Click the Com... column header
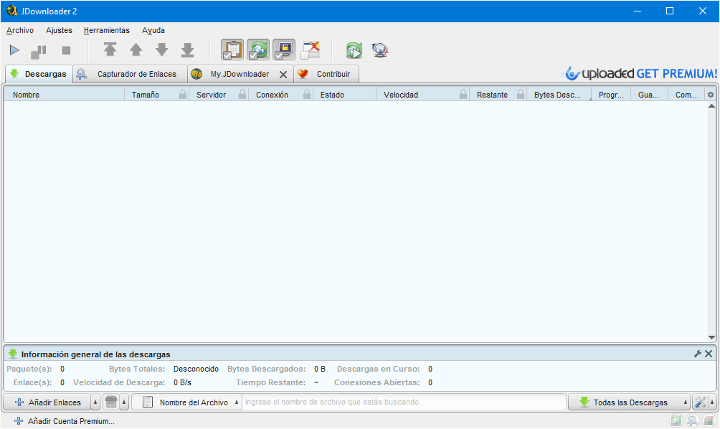The height and width of the screenshot is (429, 720). [686, 95]
